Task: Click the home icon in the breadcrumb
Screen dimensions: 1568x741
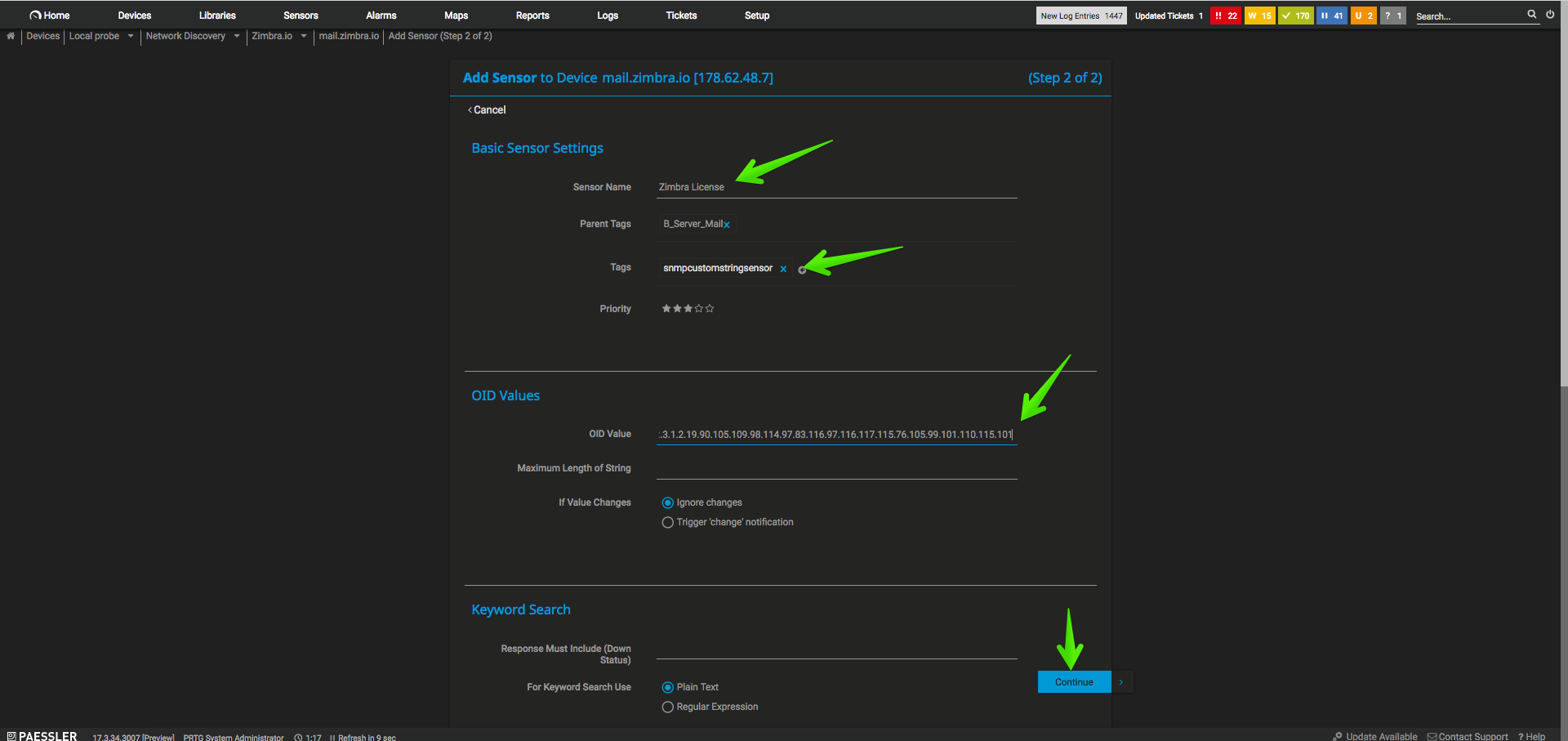Action: [11, 36]
